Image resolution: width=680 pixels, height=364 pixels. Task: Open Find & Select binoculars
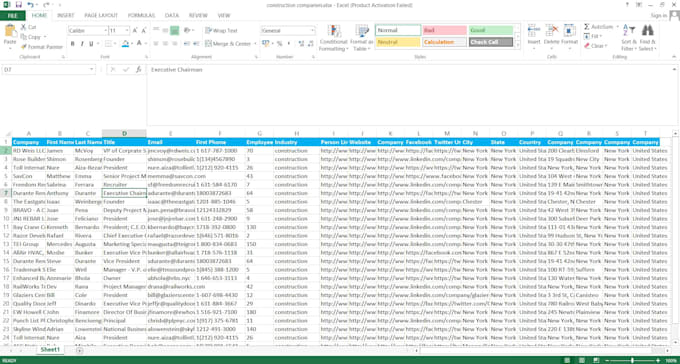[647, 37]
